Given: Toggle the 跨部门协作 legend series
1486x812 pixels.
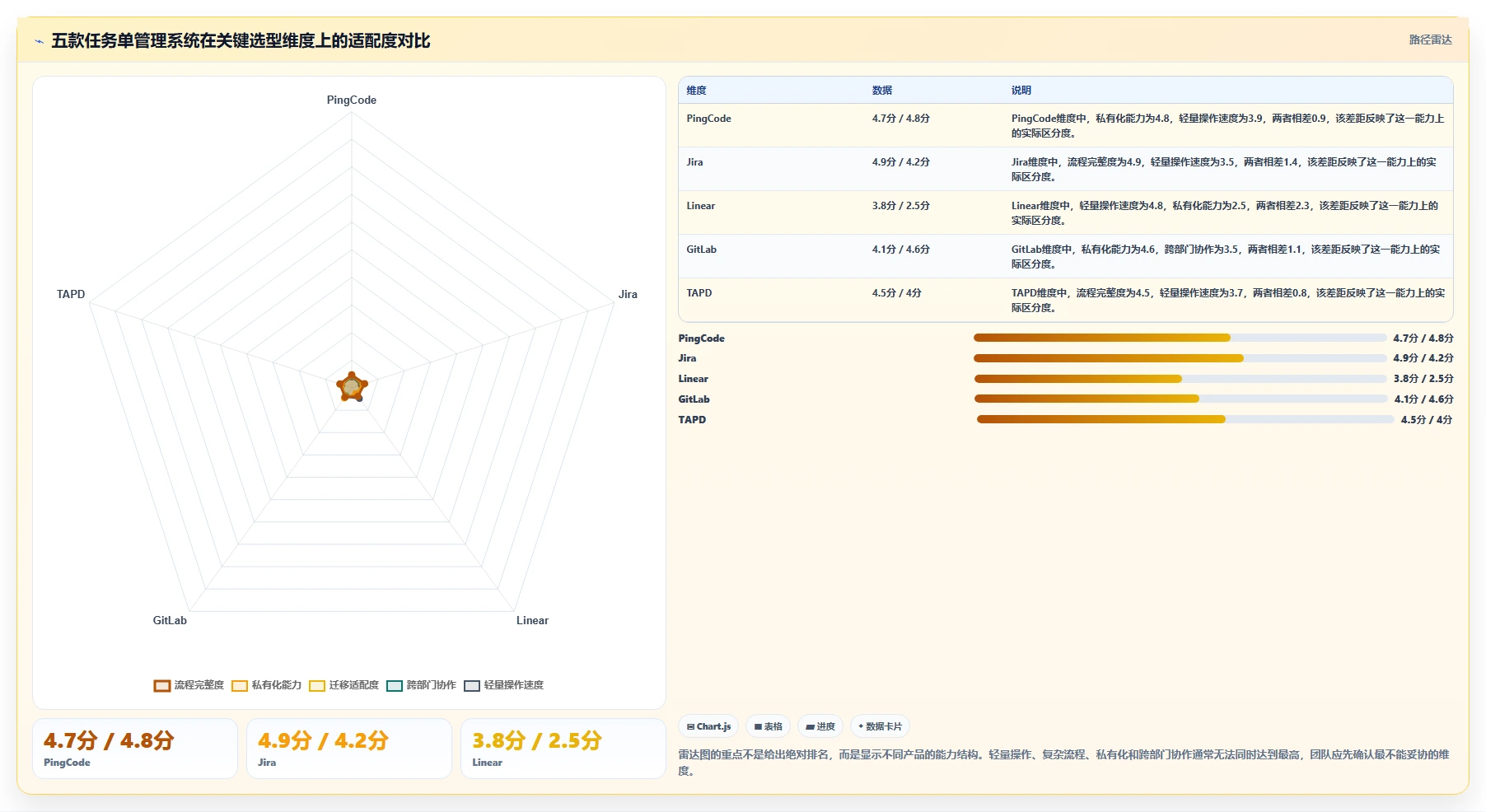Looking at the screenshot, I should (421, 685).
